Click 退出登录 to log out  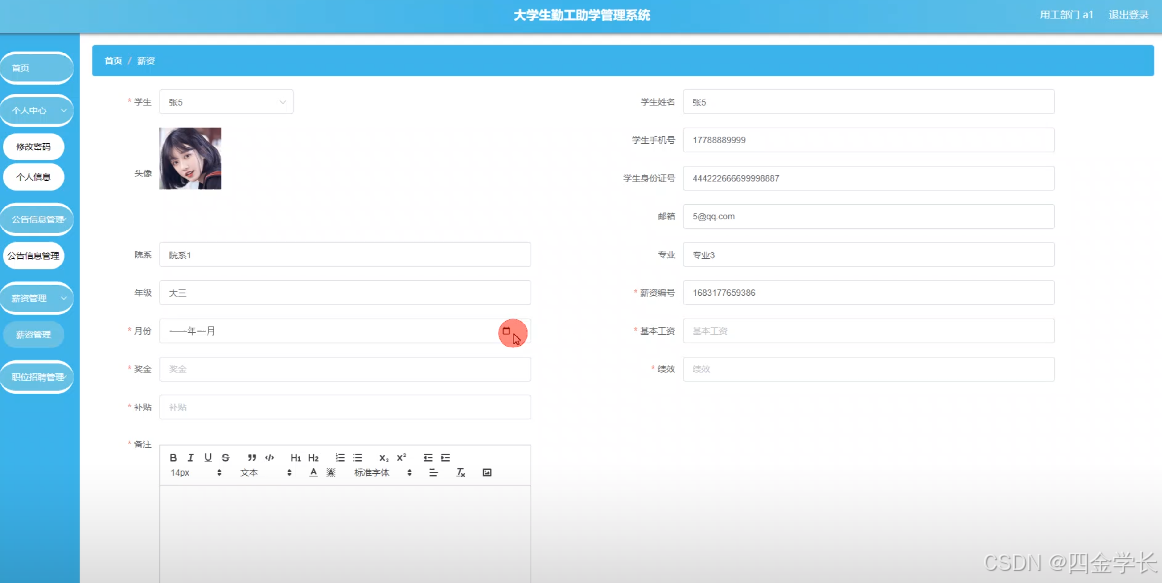[x=1128, y=15]
